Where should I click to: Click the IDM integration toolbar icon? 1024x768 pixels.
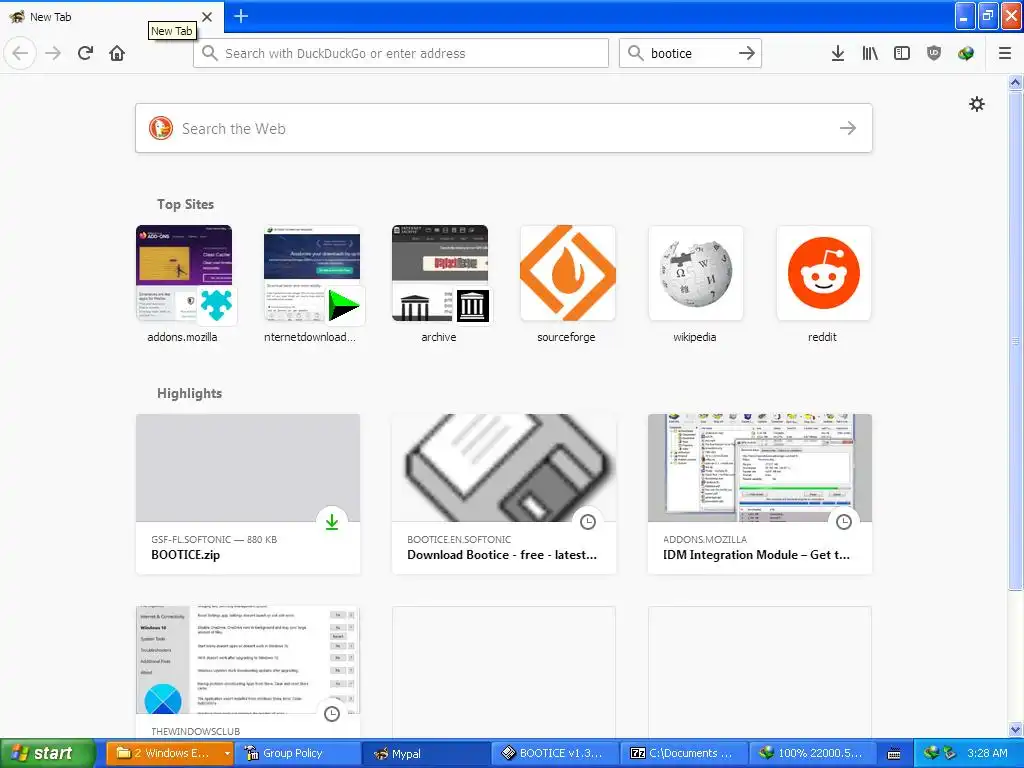[966, 54]
